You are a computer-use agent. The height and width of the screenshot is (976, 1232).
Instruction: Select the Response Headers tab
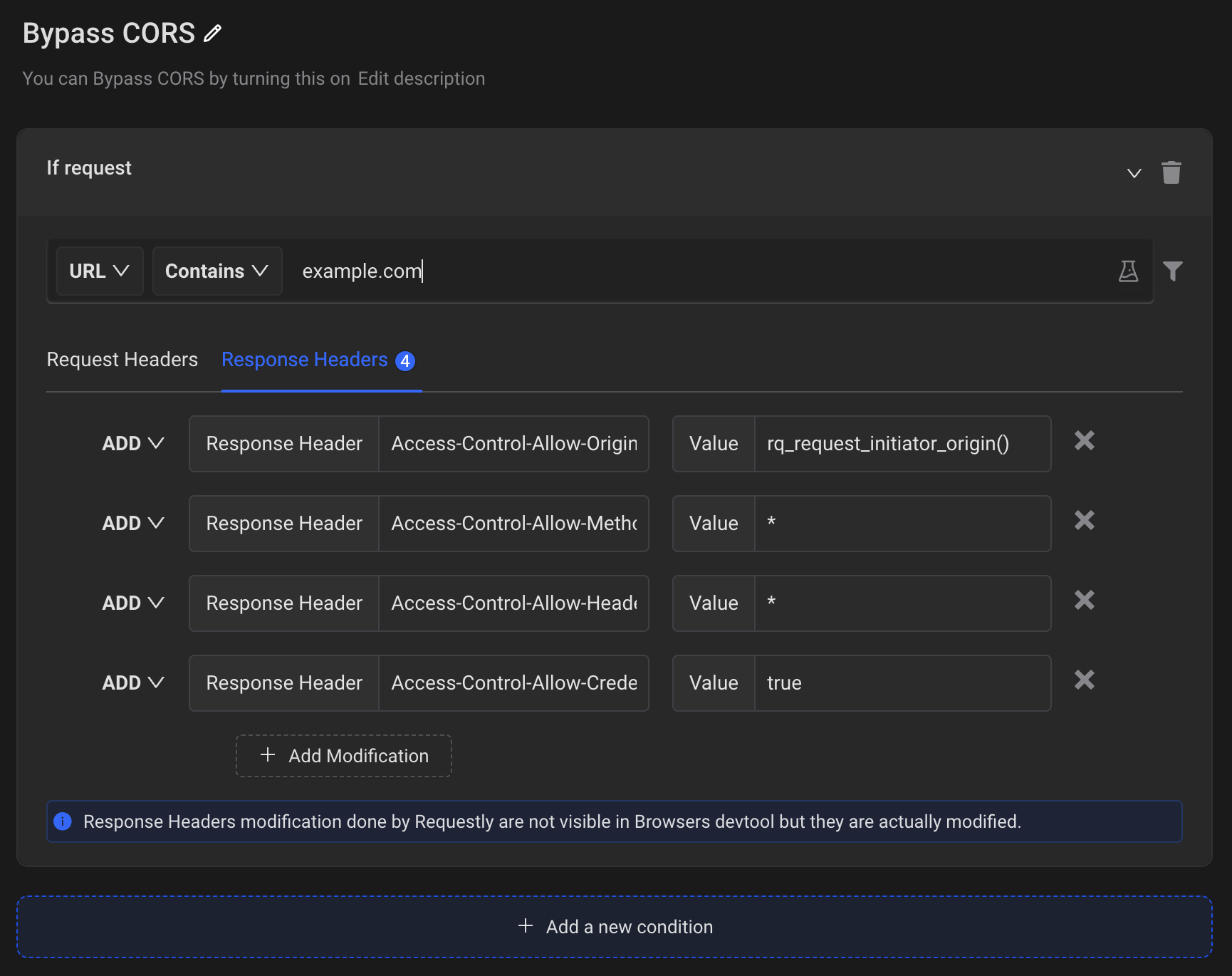pyautogui.click(x=304, y=360)
